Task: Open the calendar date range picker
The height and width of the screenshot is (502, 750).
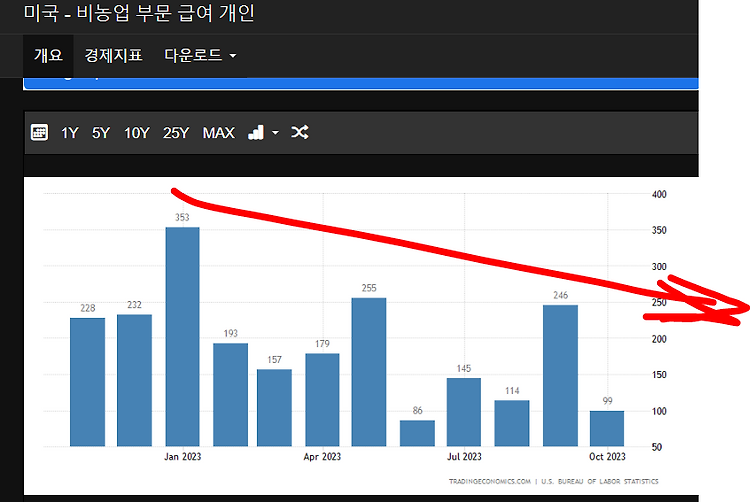Action: [x=39, y=132]
